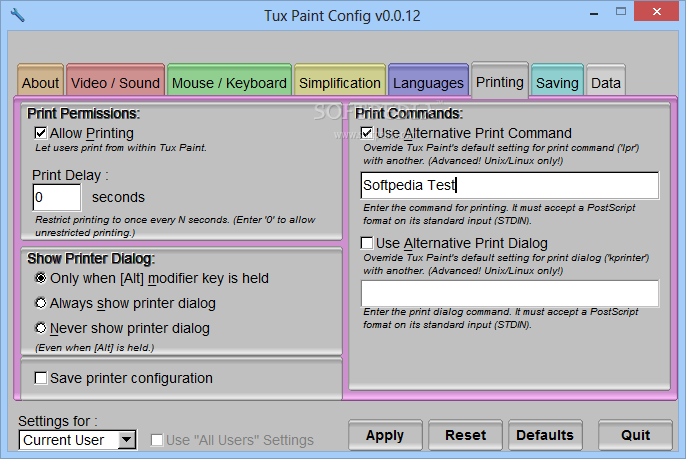Click the Reset button
Screen dimensions: 686x459
pyautogui.click(x=466, y=435)
